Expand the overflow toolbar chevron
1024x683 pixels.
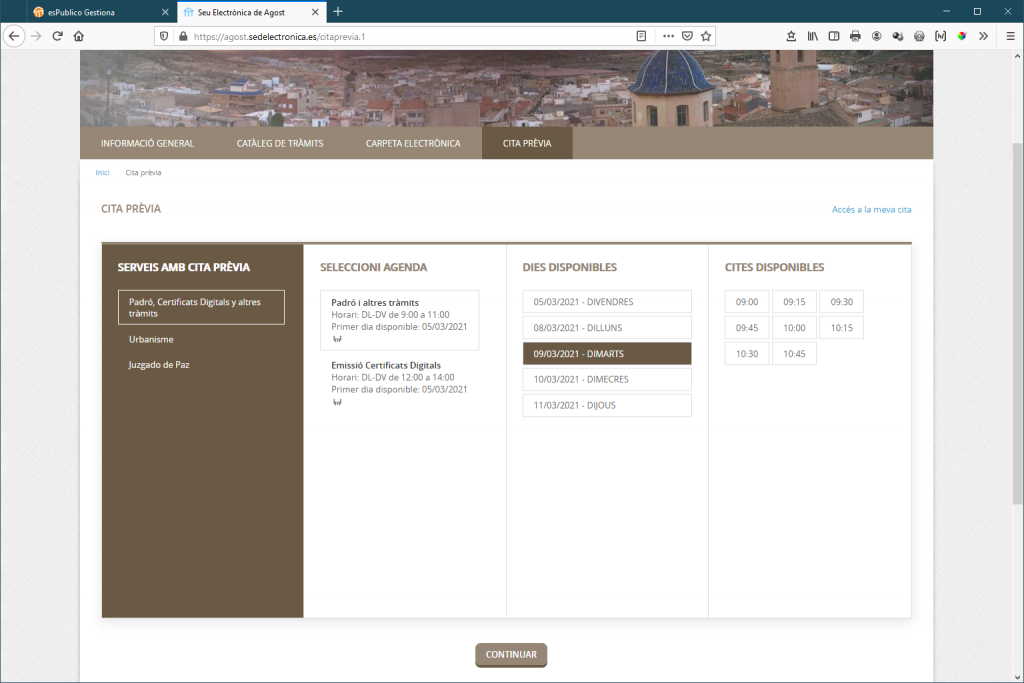click(x=983, y=36)
